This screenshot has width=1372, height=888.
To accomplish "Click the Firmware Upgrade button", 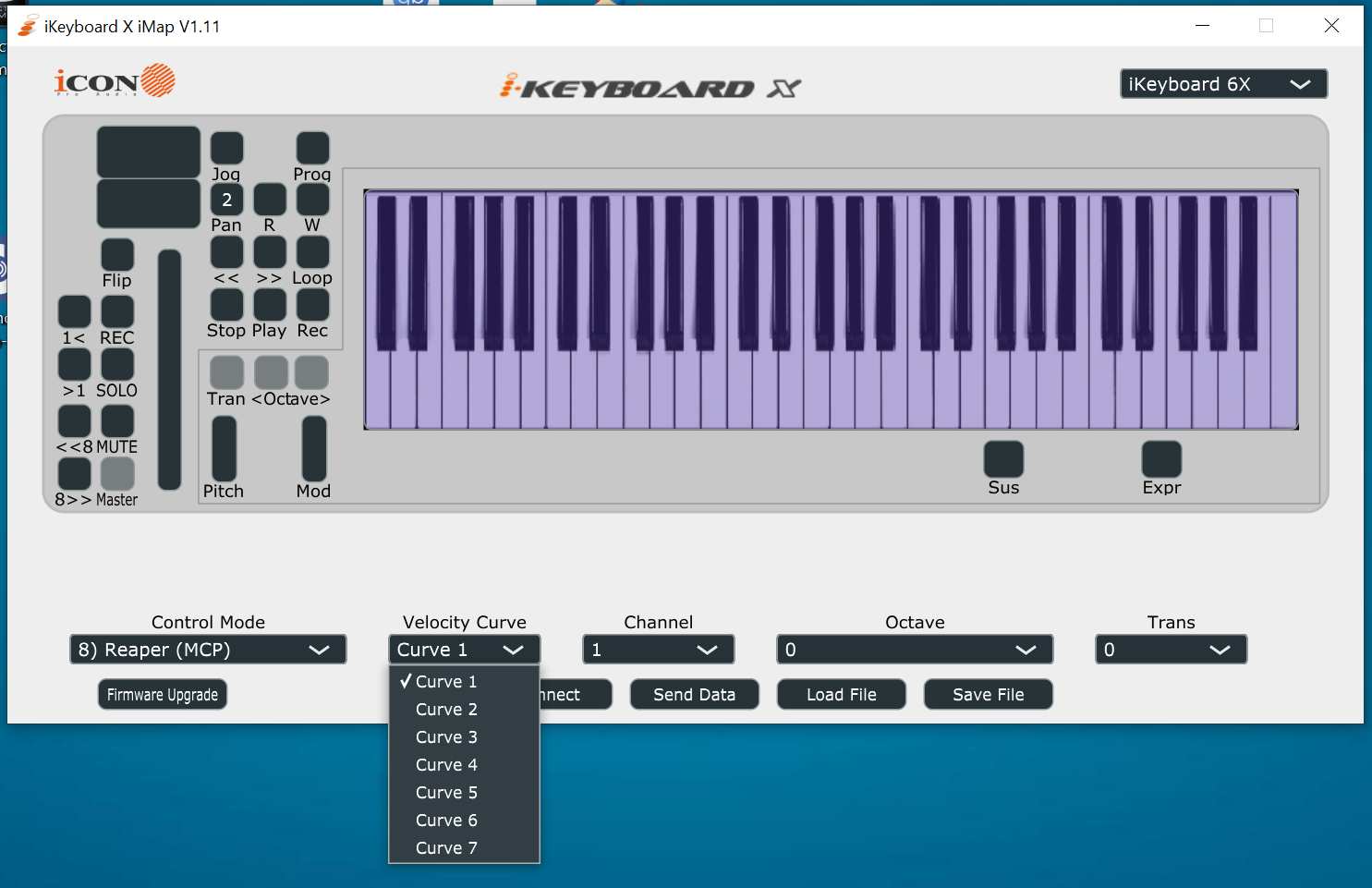I will pos(163,695).
